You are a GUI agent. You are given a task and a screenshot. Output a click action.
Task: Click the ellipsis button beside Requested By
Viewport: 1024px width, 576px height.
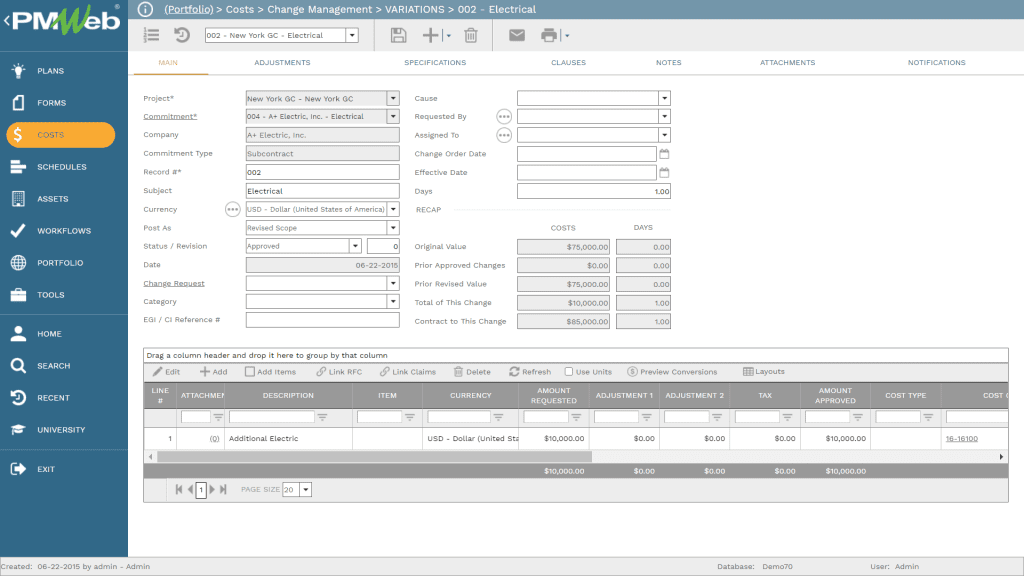pyautogui.click(x=504, y=116)
